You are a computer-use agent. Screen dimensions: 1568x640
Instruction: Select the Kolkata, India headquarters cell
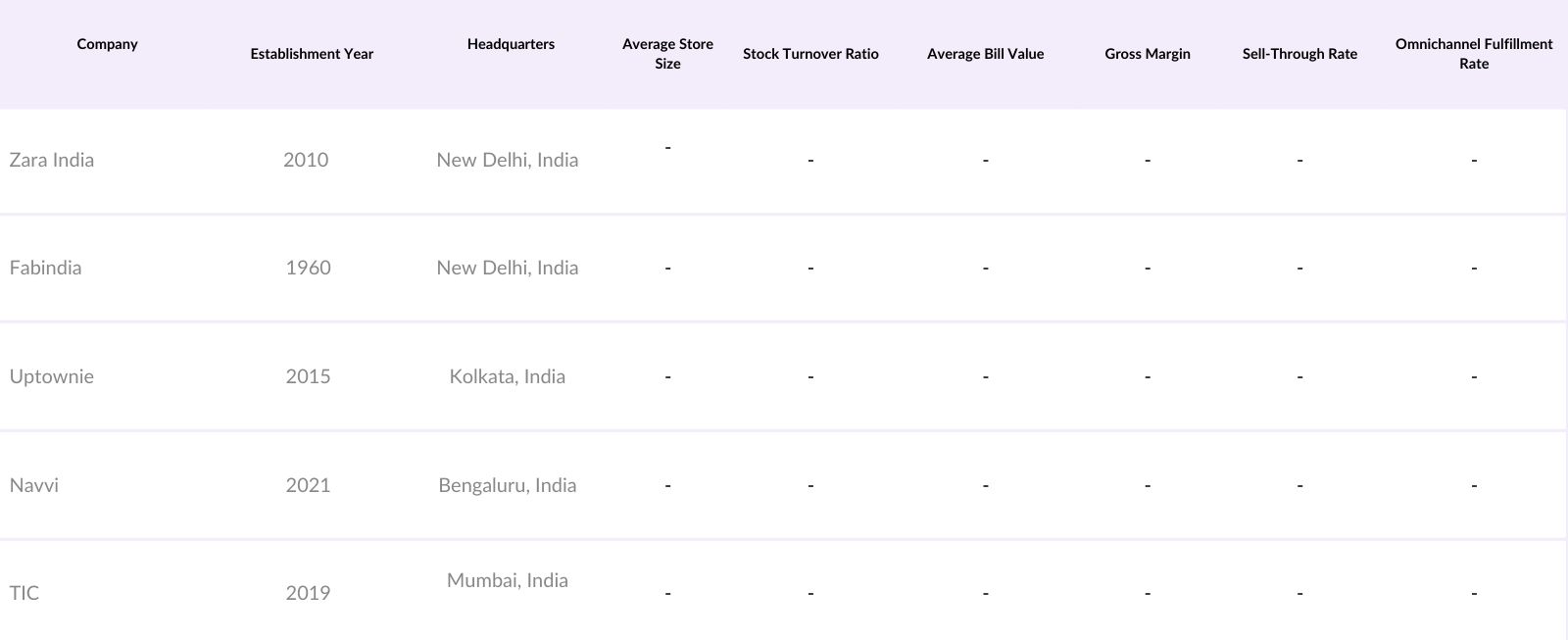[x=507, y=376]
